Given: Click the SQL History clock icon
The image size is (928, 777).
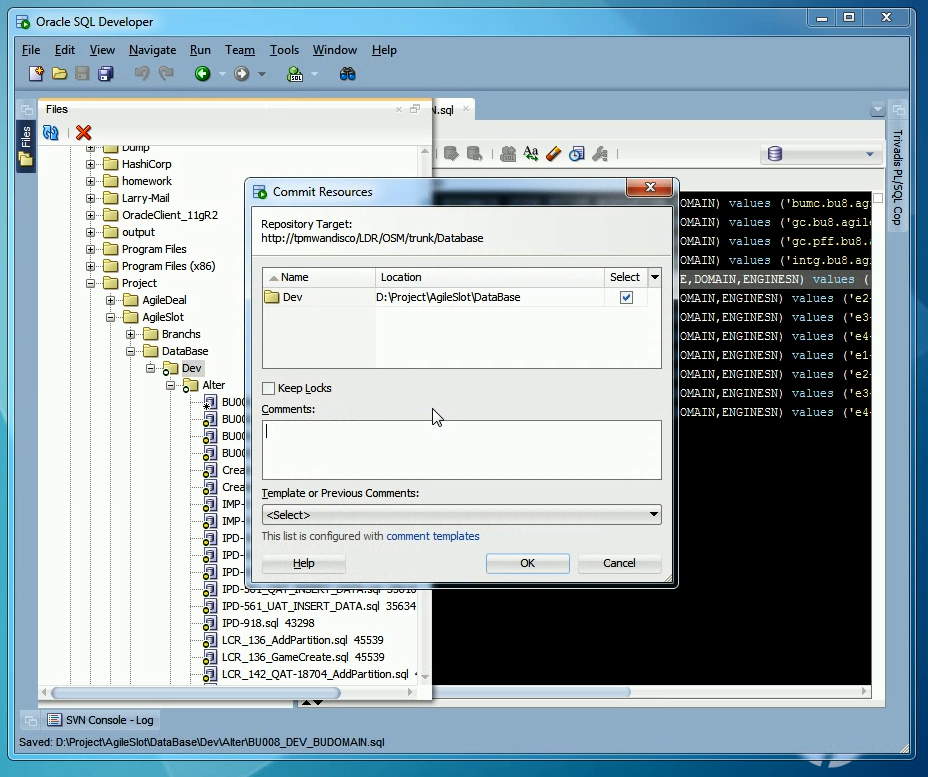Looking at the screenshot, I should pyautogui.click(x=576, y=154).
